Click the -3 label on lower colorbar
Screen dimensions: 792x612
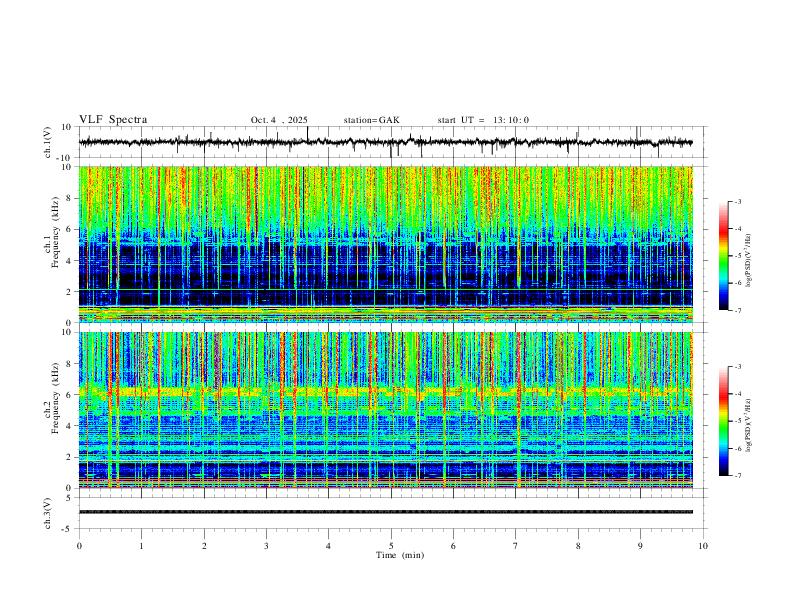pyautogui.click(x=737, y=367)
